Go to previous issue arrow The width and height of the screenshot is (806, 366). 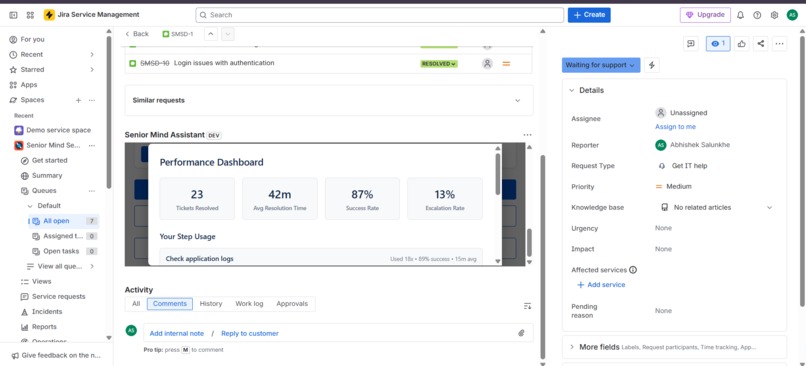(211, 34)
